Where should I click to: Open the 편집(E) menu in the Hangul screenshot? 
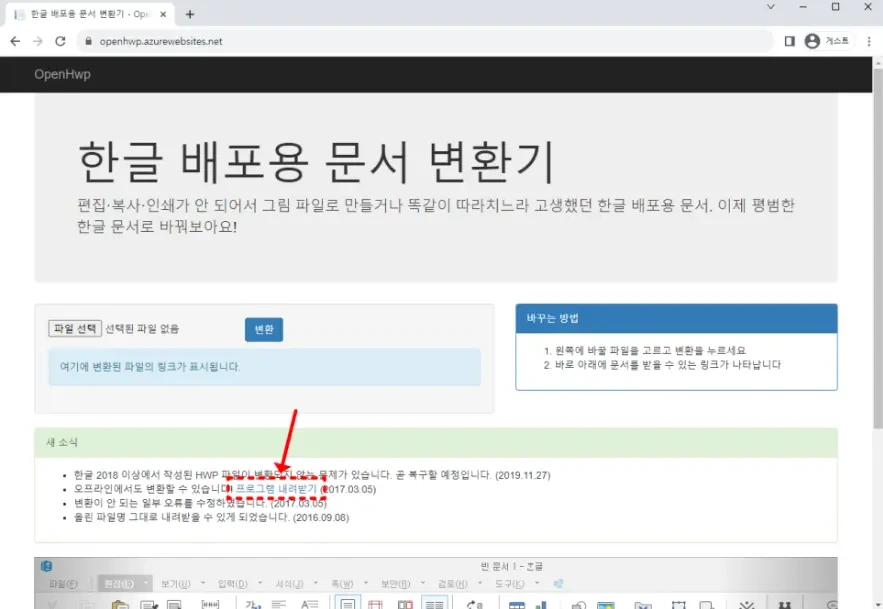(119, 584)
